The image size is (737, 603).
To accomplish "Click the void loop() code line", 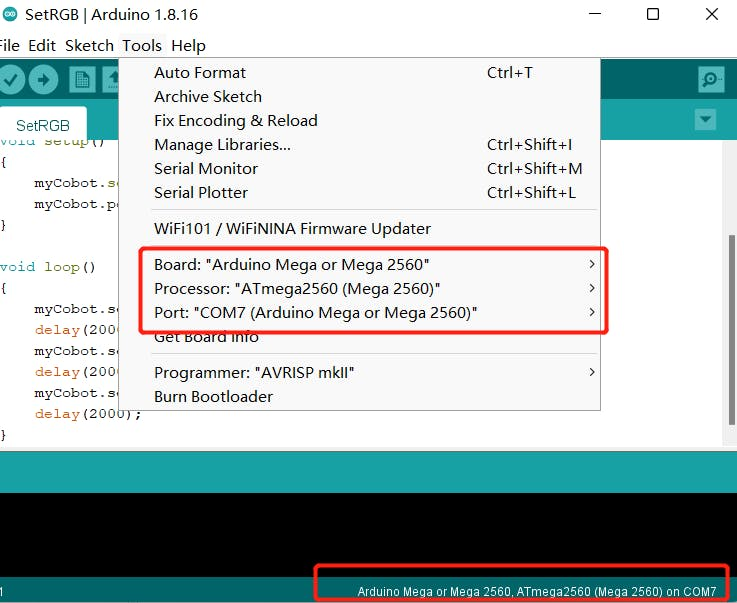I will tap(47, 267).
